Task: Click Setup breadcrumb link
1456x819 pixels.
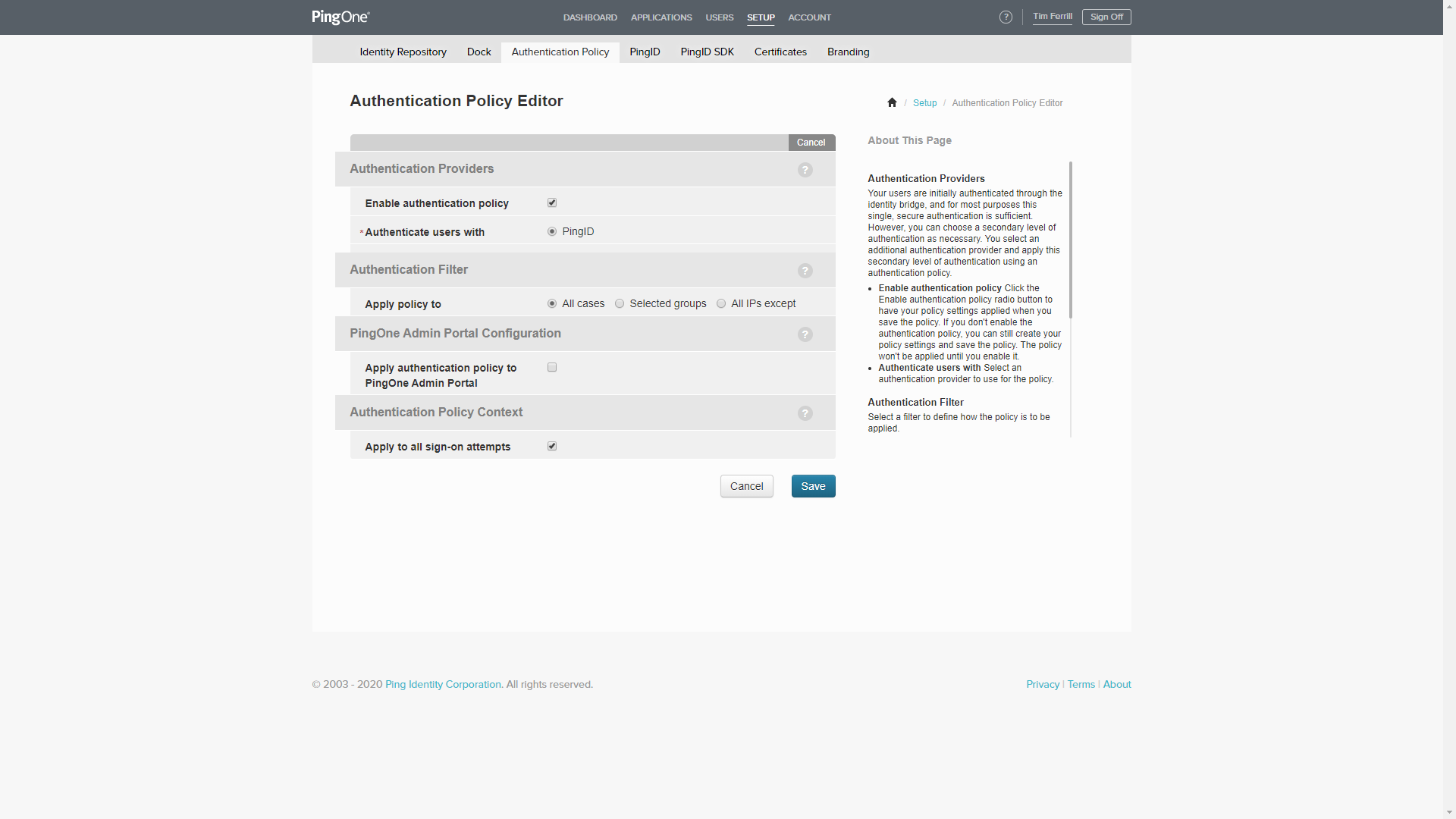Action: pyautogui.click(x=924, y=102)
